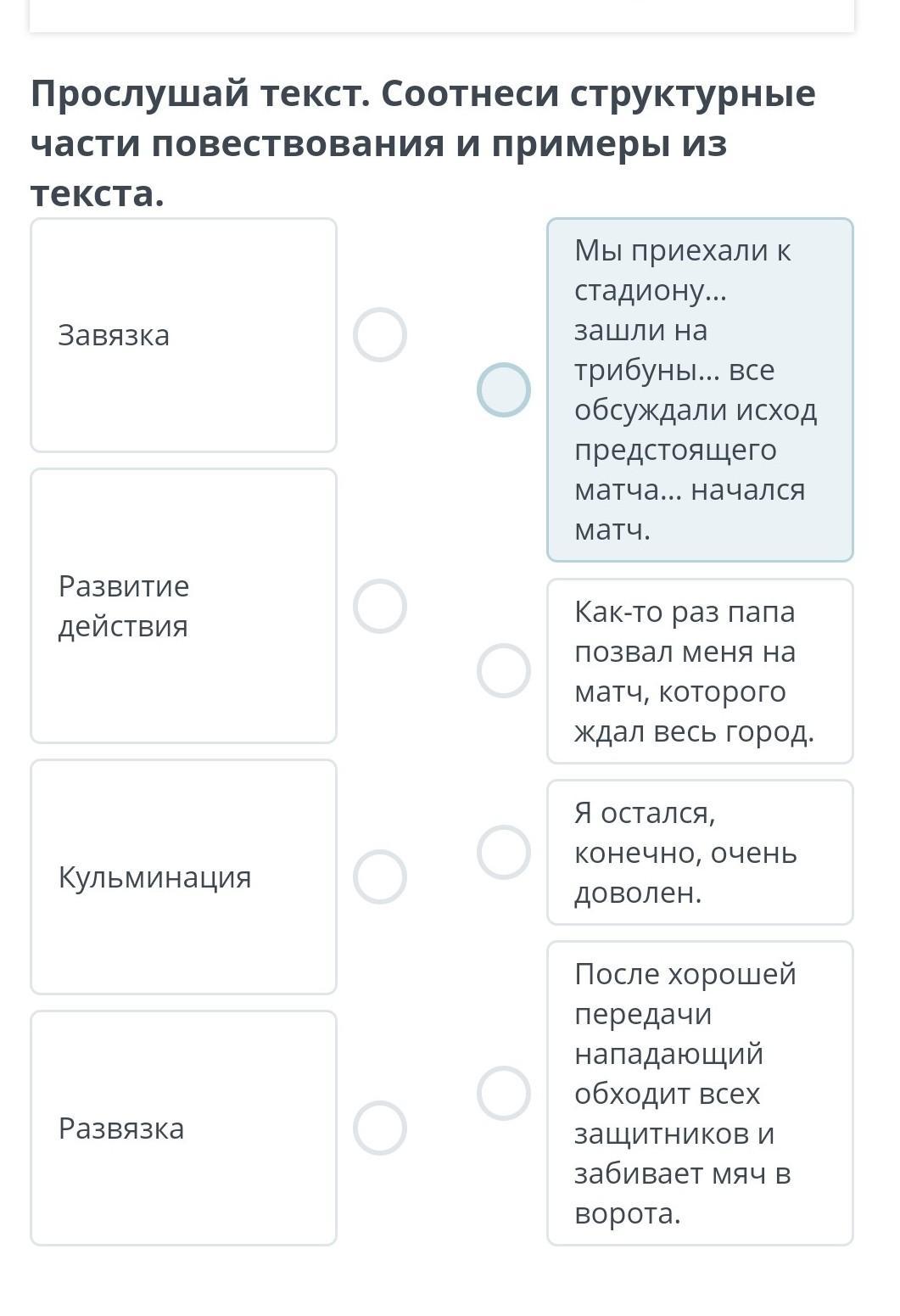900x1316 pixels.
Task: Click the text 'начался матч' in the highlighted card
Action: coord(689,510)
